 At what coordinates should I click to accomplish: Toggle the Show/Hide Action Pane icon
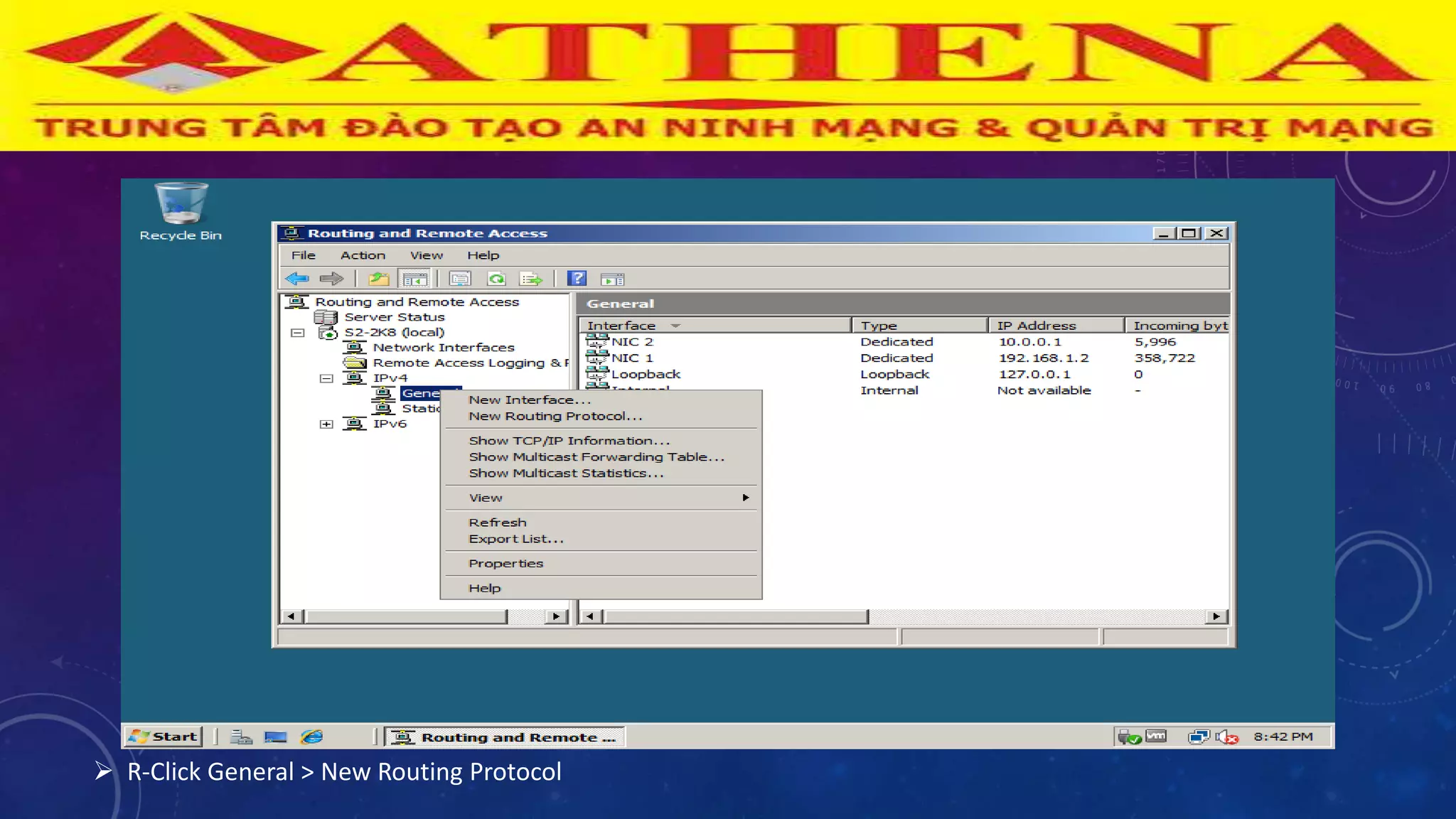(612, 279)
